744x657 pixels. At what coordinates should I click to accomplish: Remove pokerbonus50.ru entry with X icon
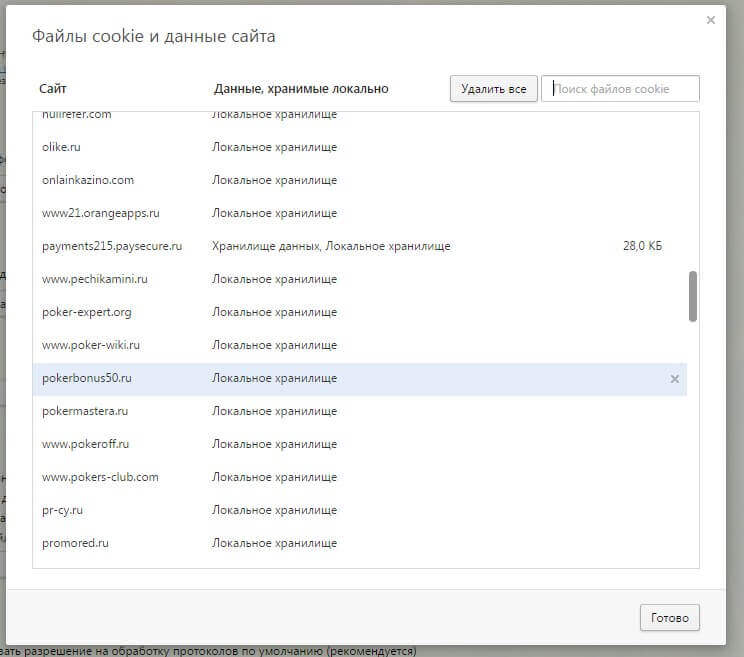pyautogui.click(x=674, y=379)
